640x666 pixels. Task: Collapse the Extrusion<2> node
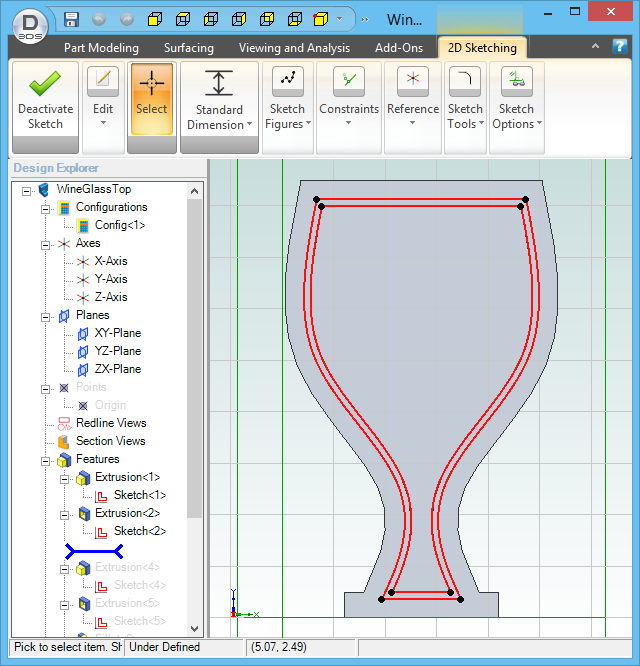coord(64,515)
